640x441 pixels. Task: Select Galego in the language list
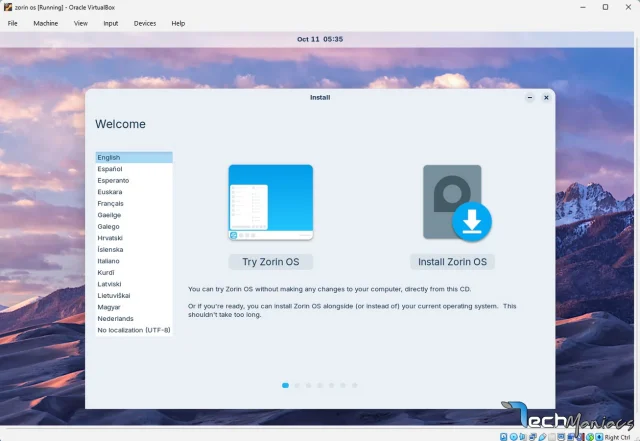tap(134, 226)
